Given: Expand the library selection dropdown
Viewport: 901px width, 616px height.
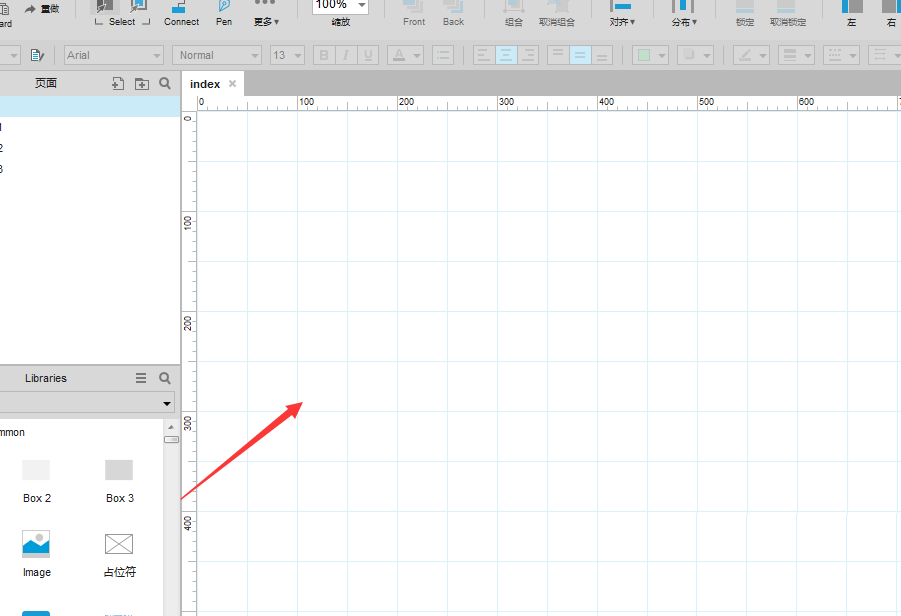Looking at the screenshot, I should 166,403.
